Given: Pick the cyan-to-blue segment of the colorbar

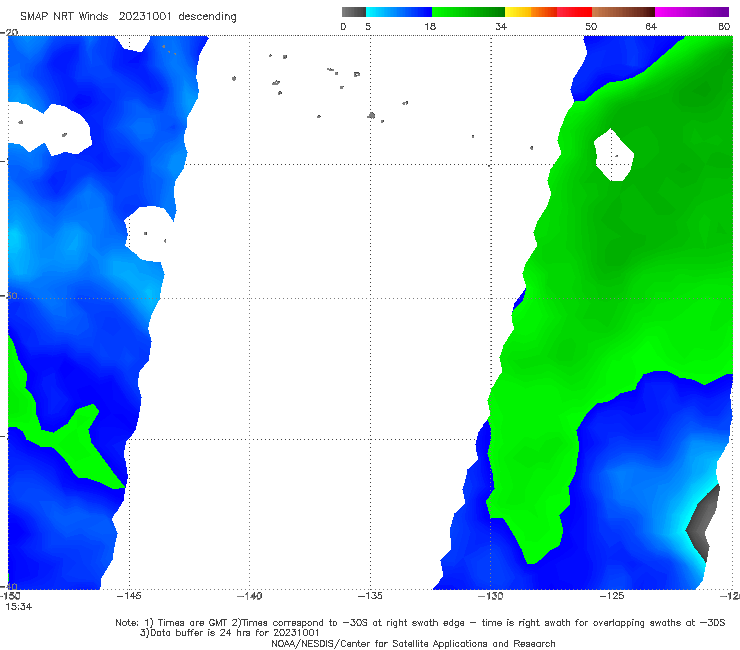Looking at the screenshot, I should tap(399, 12).
